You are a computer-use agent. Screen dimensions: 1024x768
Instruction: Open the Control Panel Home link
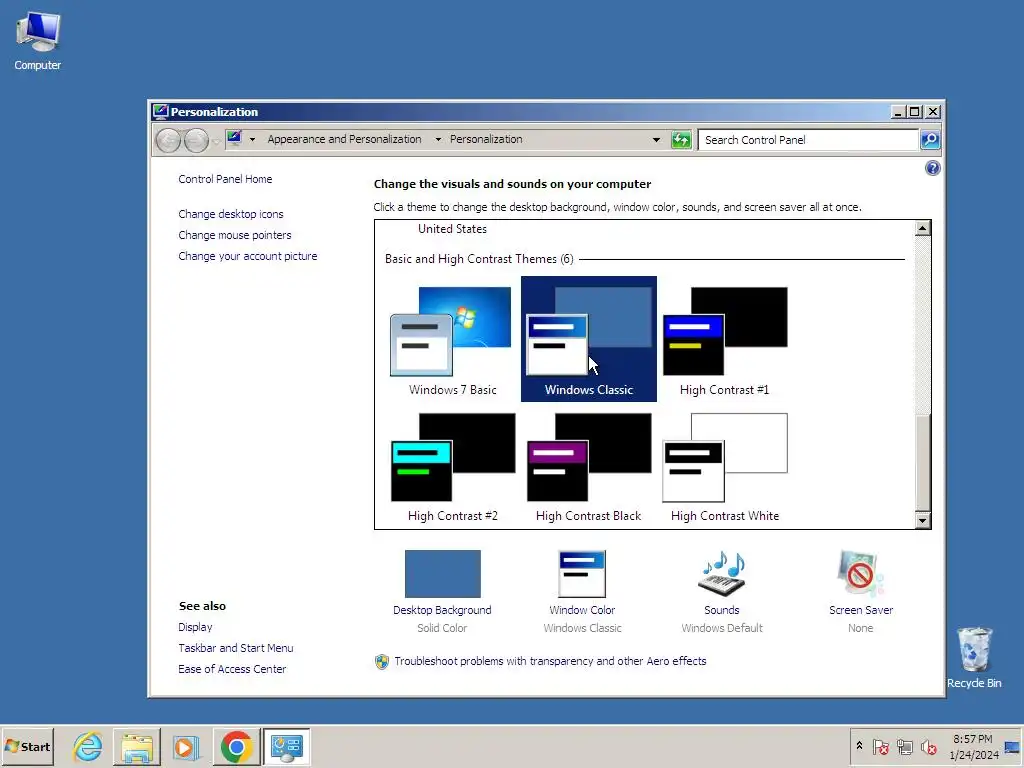pyautogui.click(x=225, y=179)
